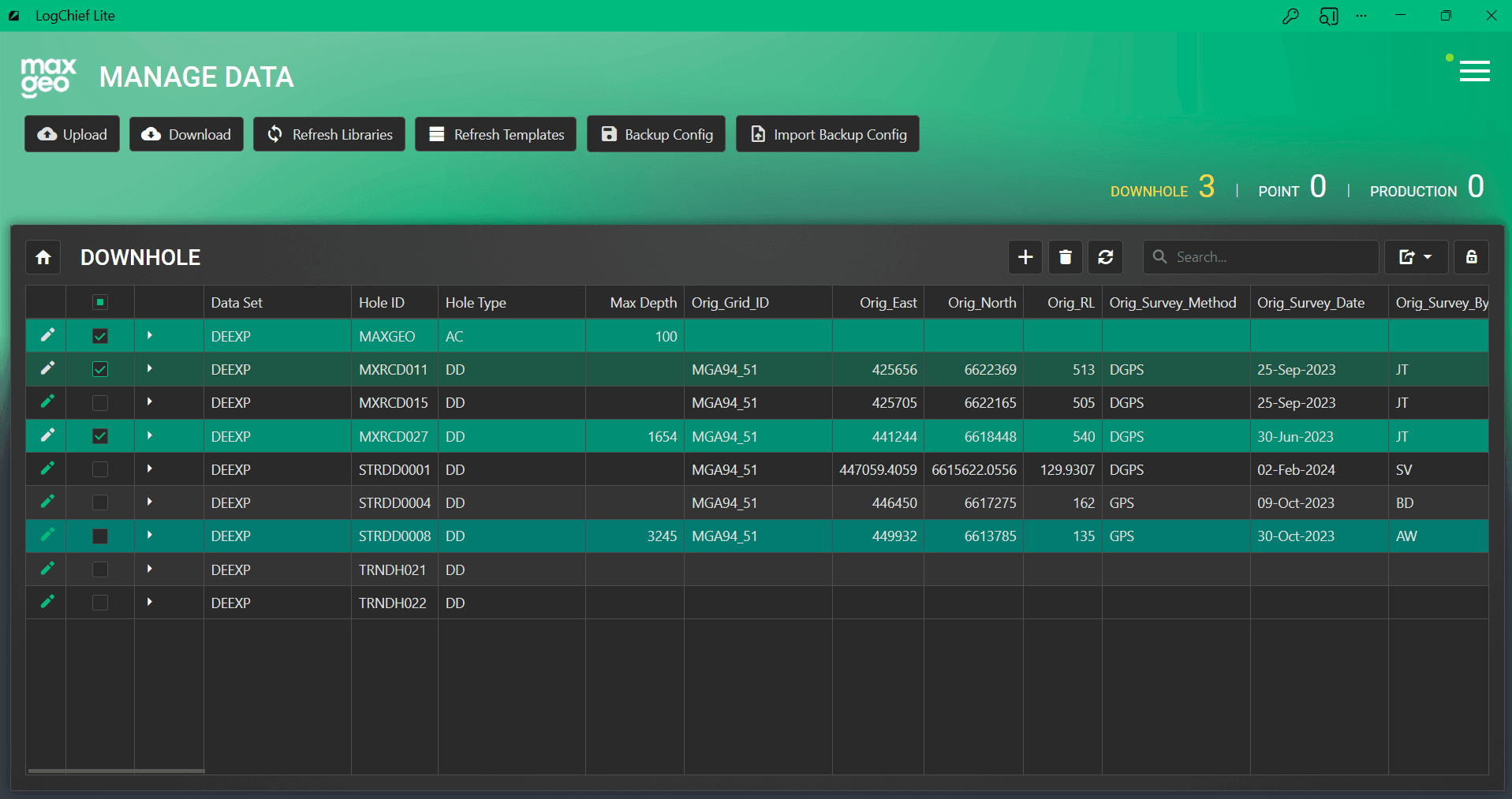The image size is (1512, 799).
Task: Edit the MAXGEO row with pencil icon
Action: [x=47, y=335]
